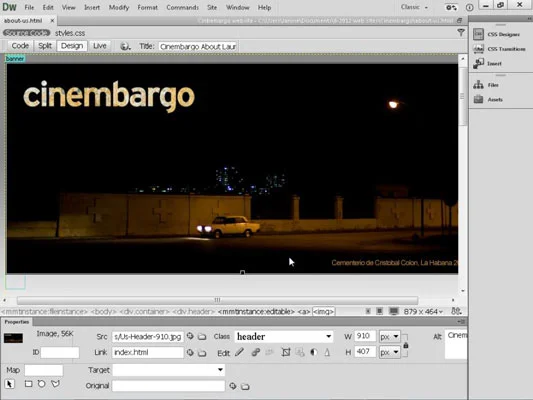Open the CSS Designer panel
Screen dimensions: 533x400
[x=497, y=34]
